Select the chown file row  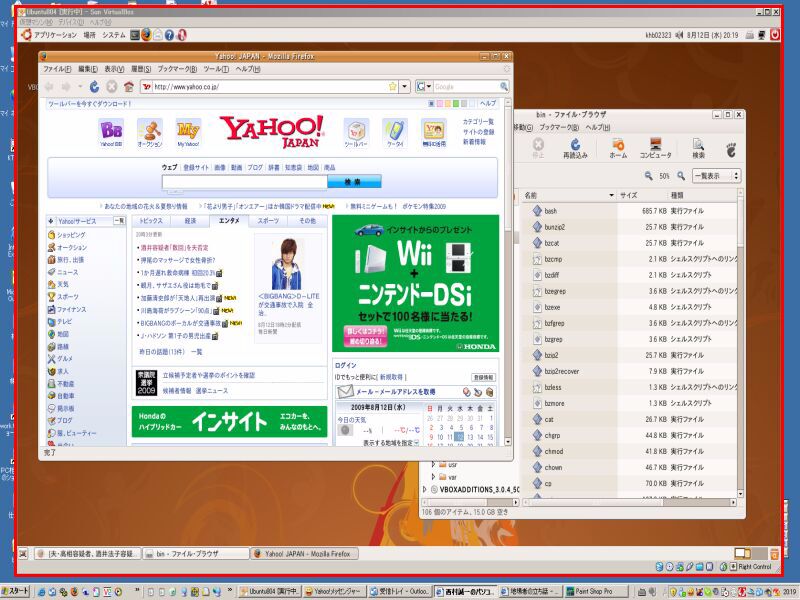630,467
